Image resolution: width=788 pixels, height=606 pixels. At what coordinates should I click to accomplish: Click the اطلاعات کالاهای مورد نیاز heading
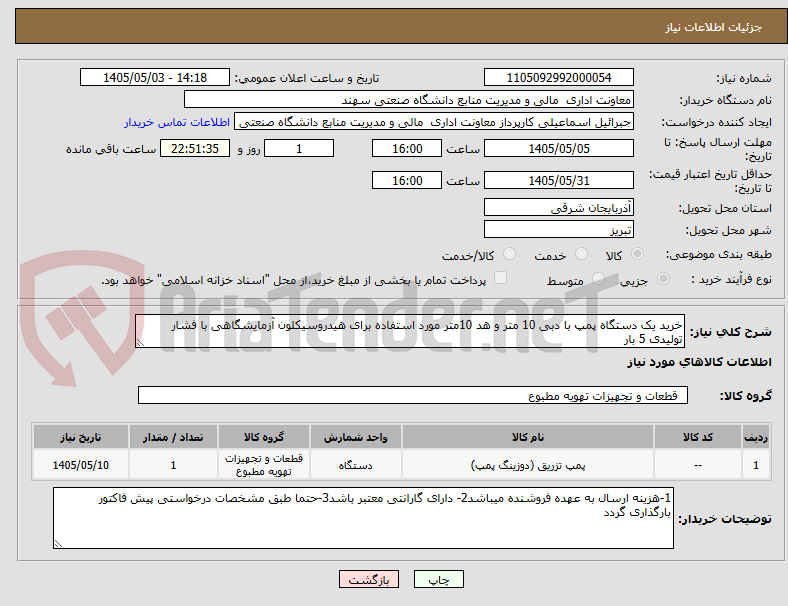[699, 362]
